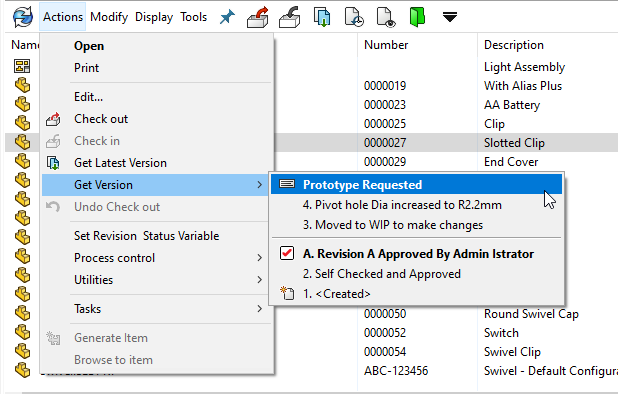Click the check out toolbar icon with red arrow
The width and height of the screenshot is (618, 394).
click(x=258, y=17)
